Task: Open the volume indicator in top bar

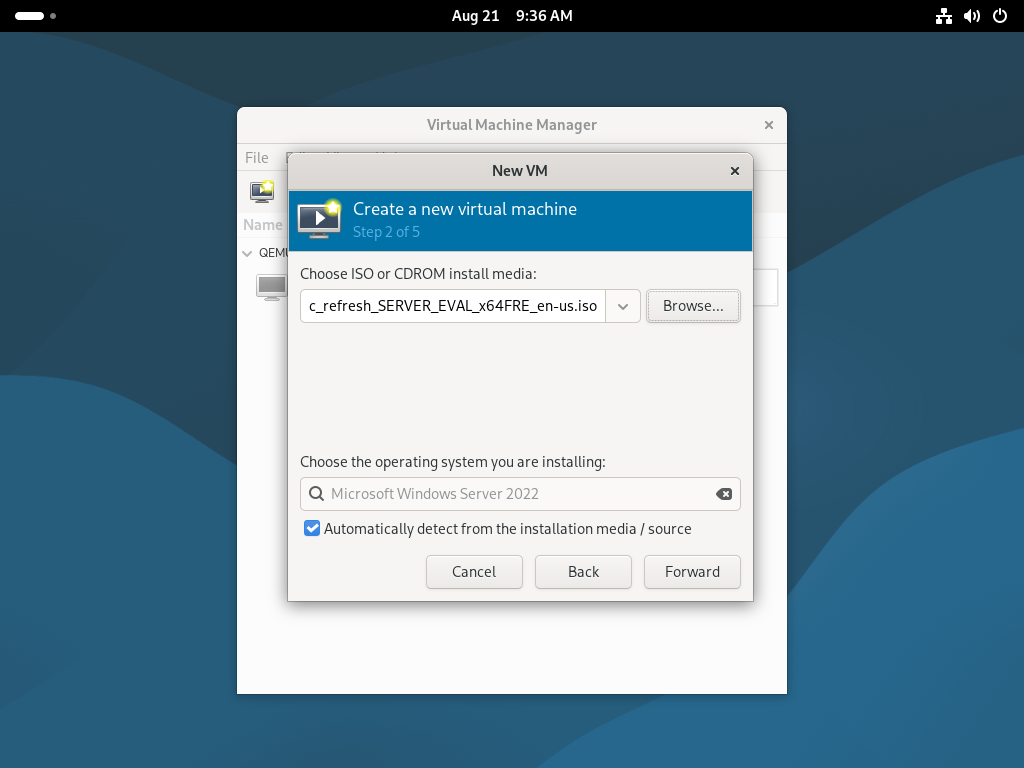Action: [x=972, y=16]
